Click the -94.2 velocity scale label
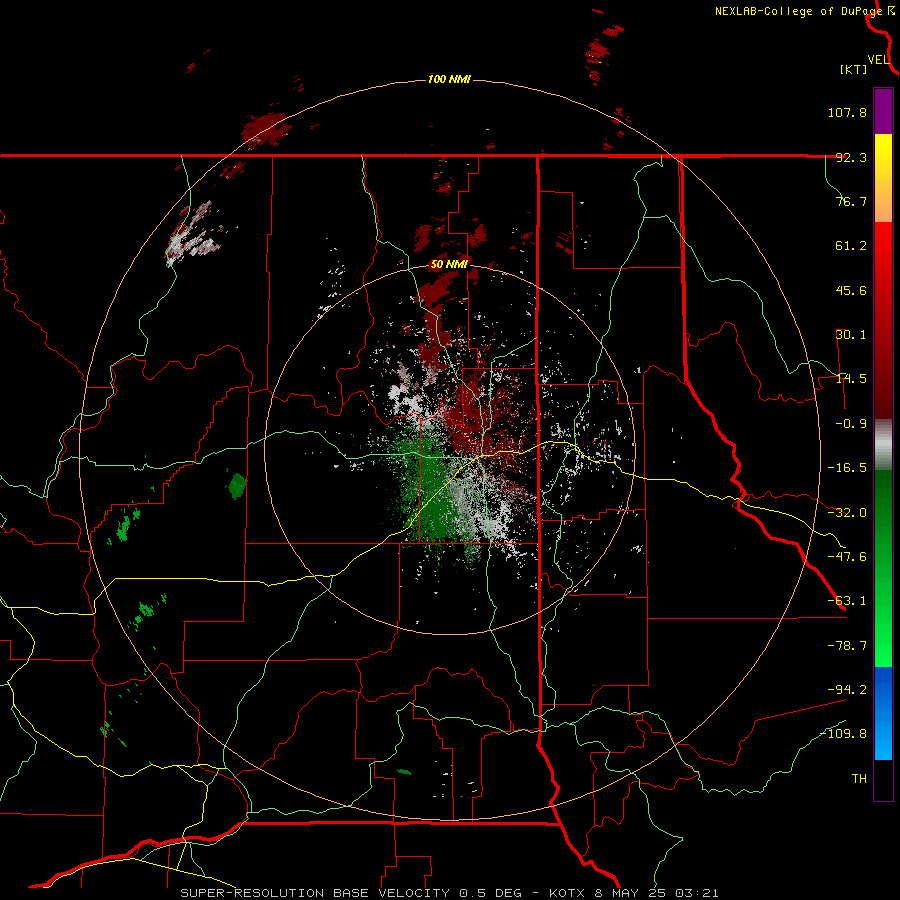 point(847,690)
